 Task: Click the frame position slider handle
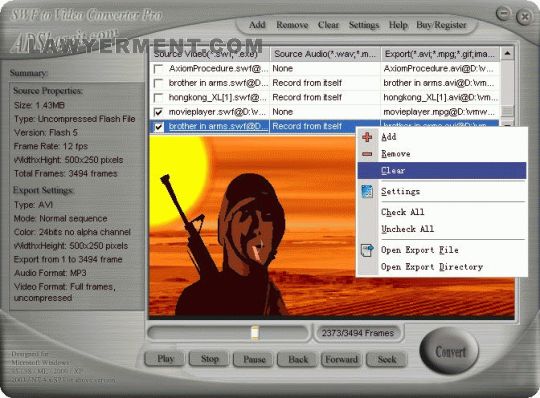[255, 333]
